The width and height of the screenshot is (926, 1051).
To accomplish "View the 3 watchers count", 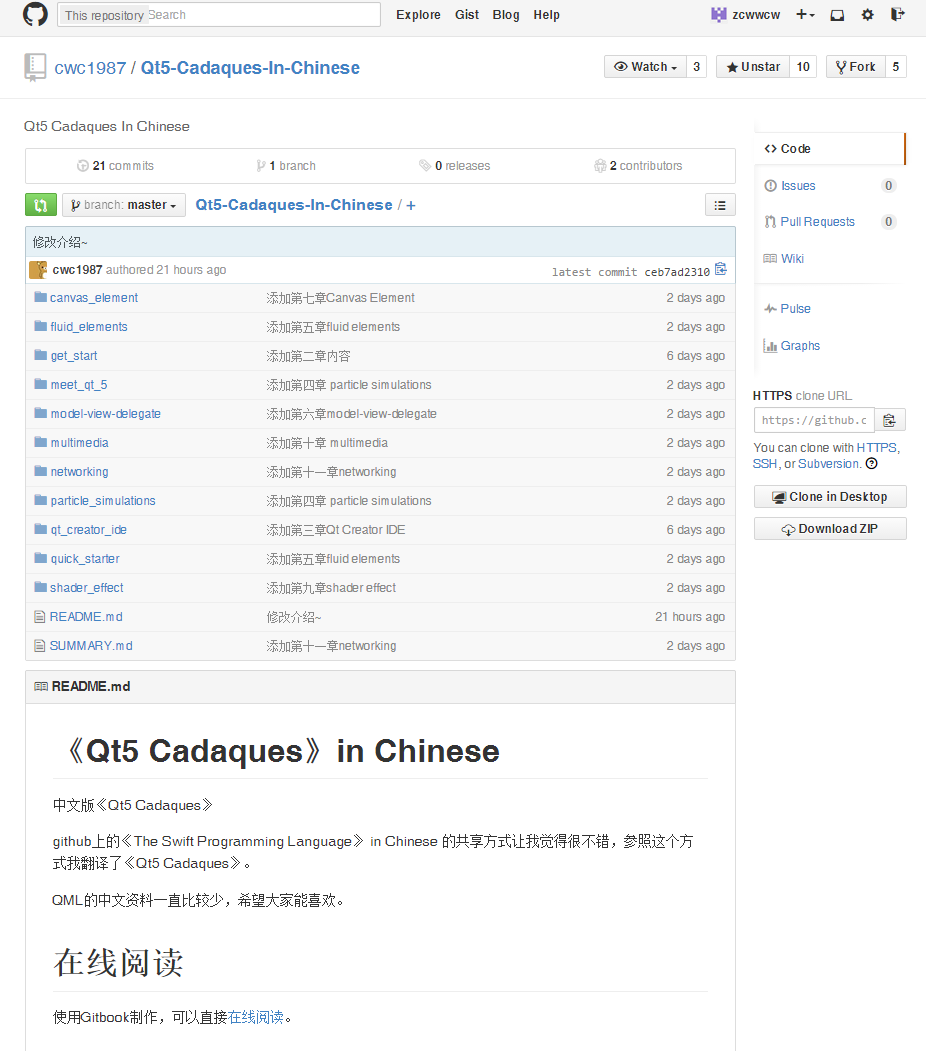I will pos(697,66).
